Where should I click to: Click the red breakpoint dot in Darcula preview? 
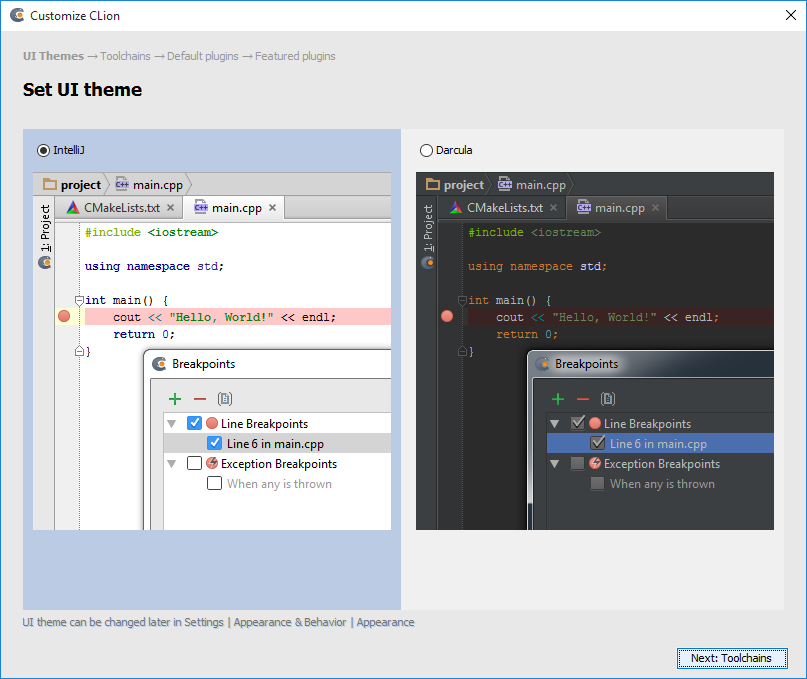(447, 316)
